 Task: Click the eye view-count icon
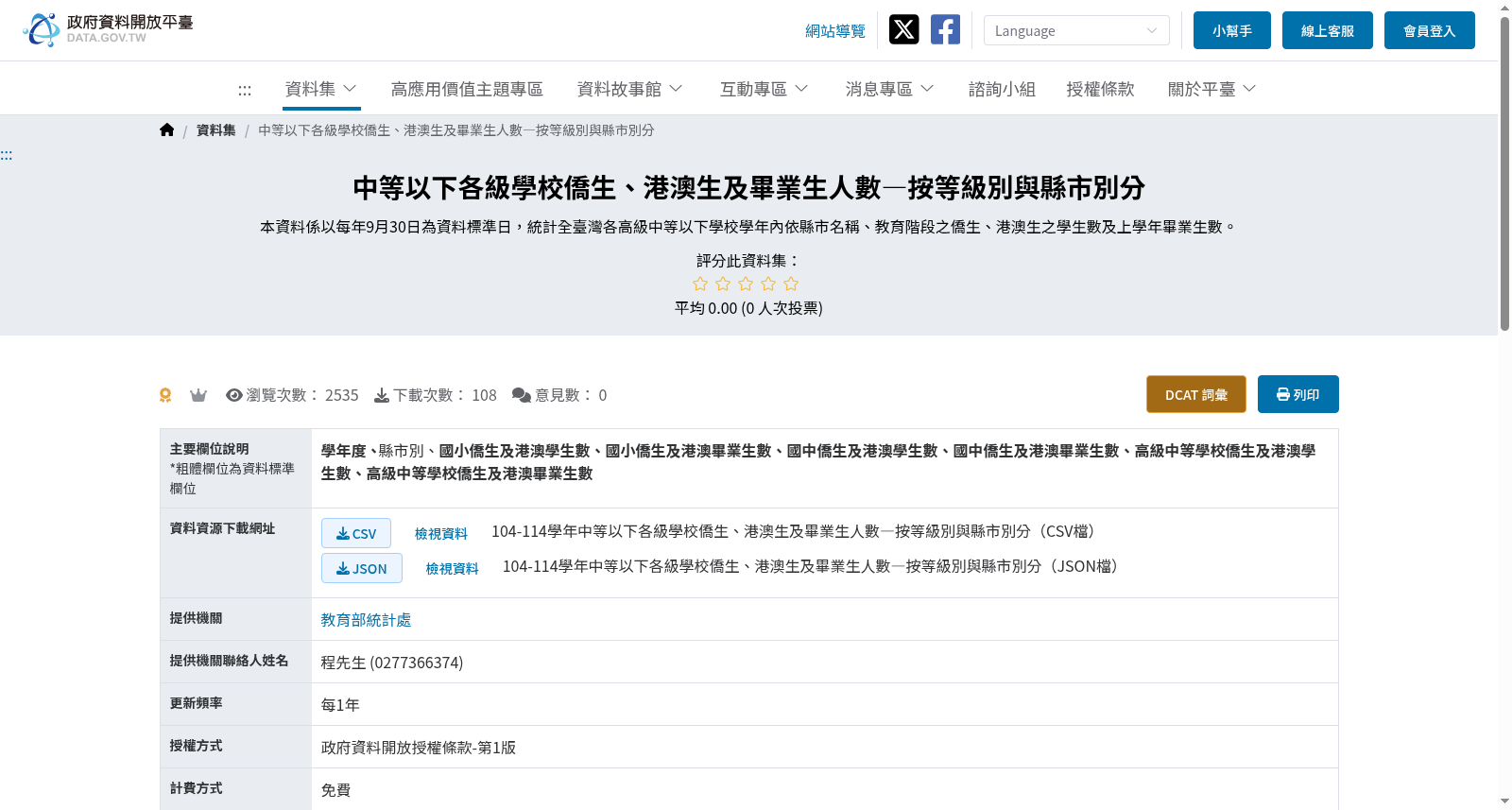[234, 395]
